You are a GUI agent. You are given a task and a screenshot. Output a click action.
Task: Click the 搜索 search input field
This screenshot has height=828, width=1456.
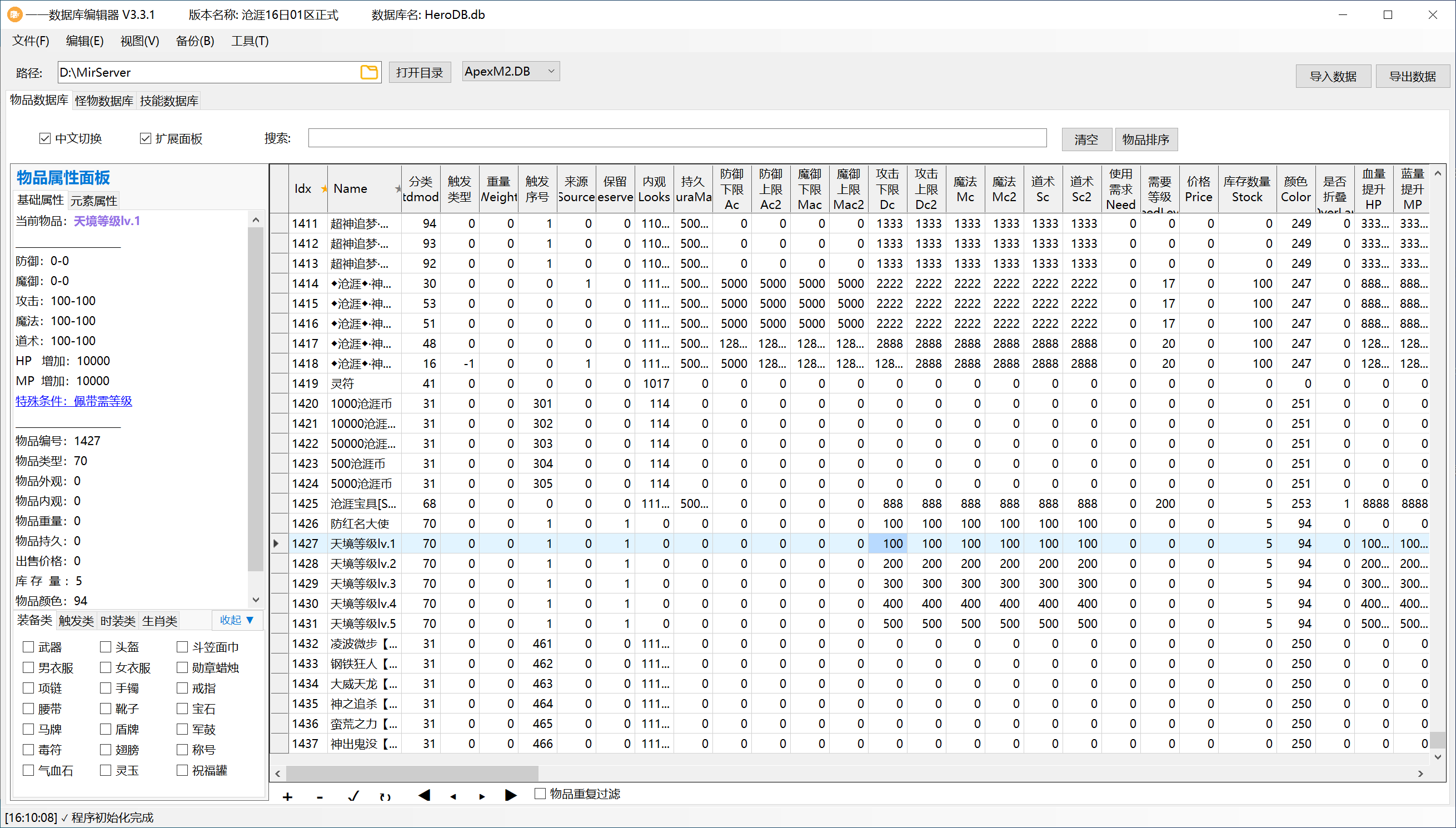(677, 138)
